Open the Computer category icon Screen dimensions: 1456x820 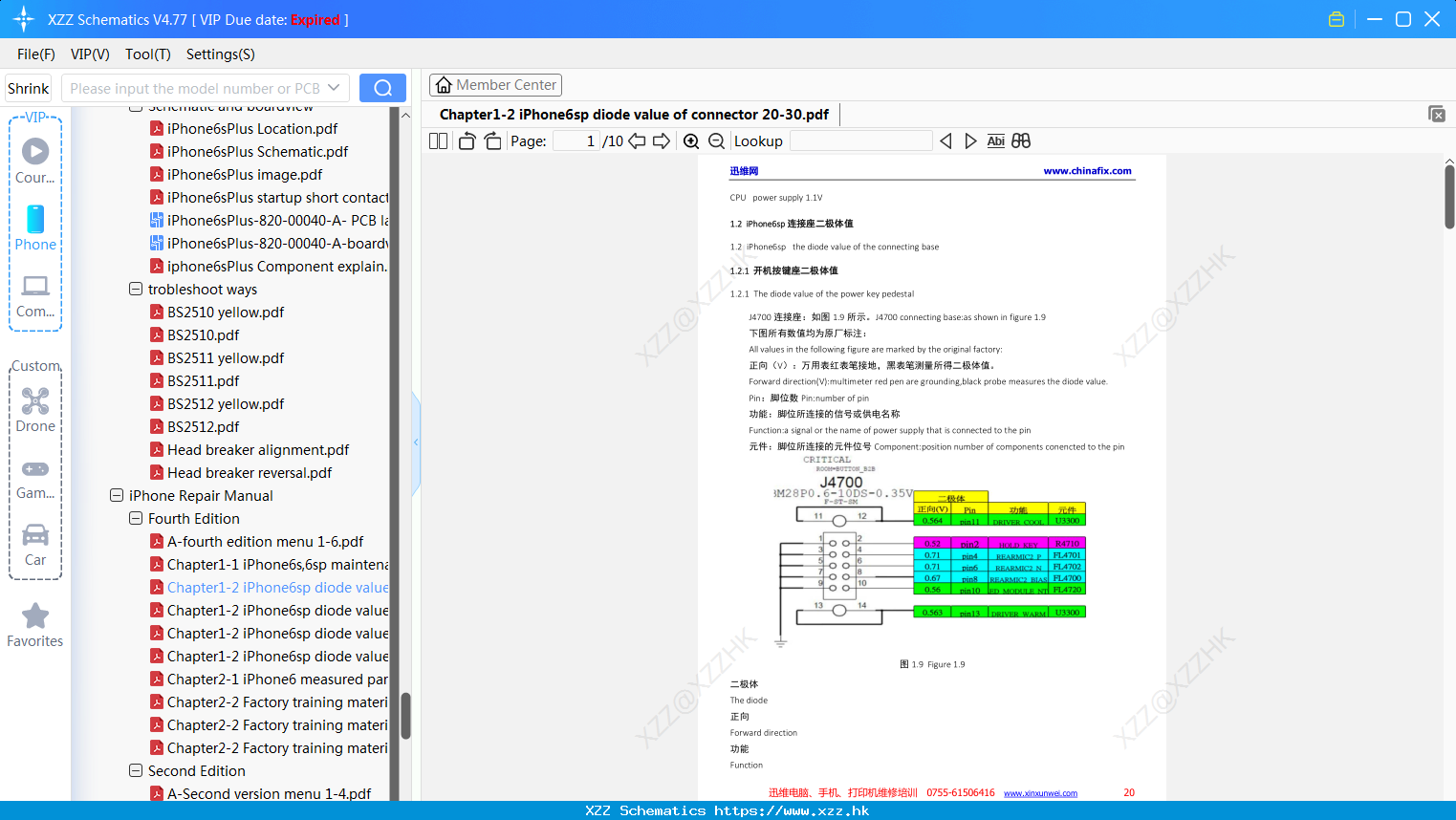pos(35,295)
